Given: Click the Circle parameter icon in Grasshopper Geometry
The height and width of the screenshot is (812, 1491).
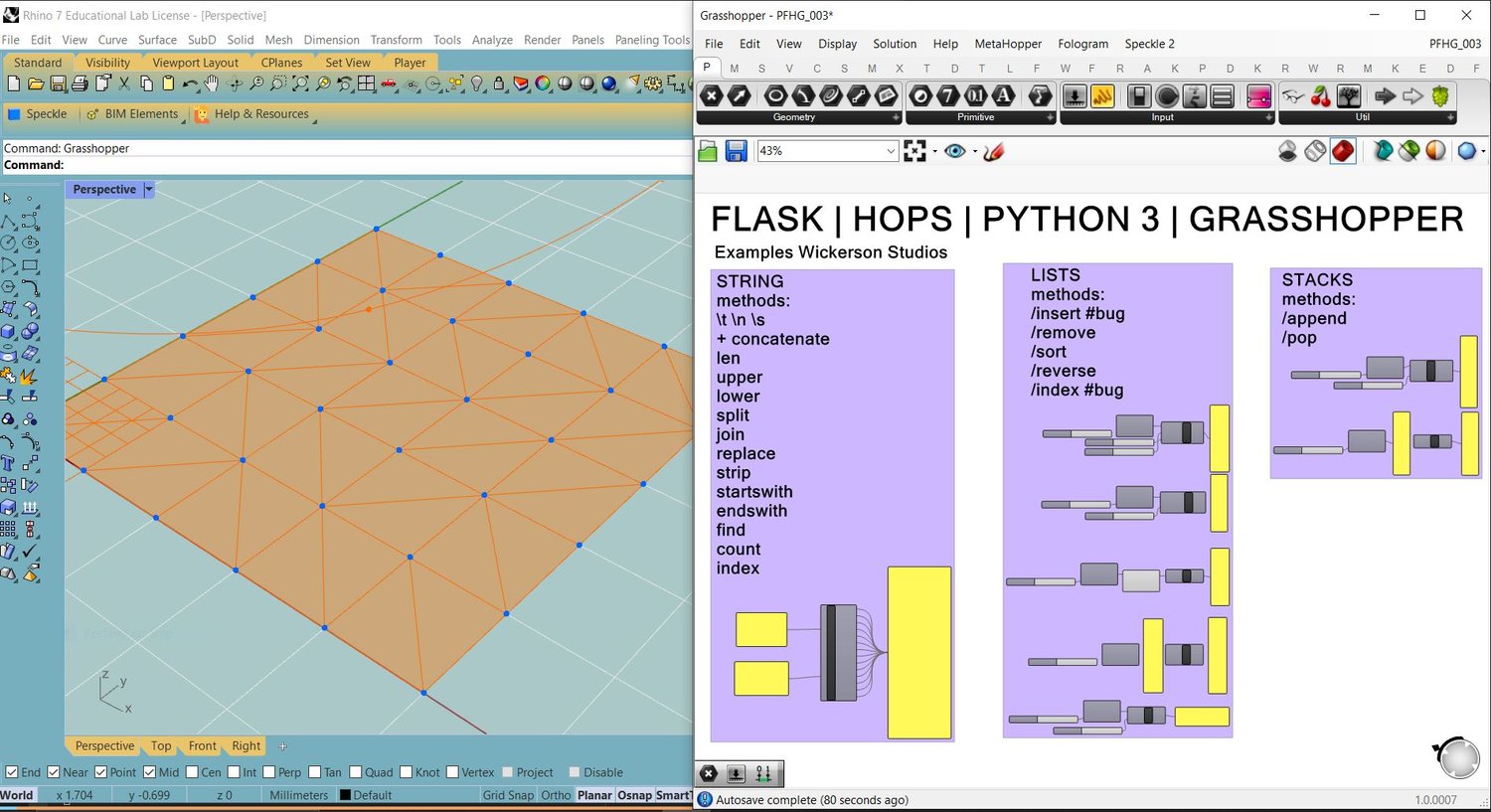Looking at the screenshot, I should point(775,96).
